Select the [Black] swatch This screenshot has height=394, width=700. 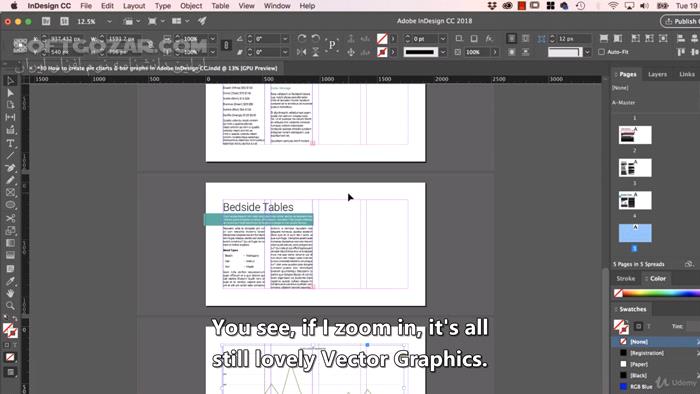point(655,375)
